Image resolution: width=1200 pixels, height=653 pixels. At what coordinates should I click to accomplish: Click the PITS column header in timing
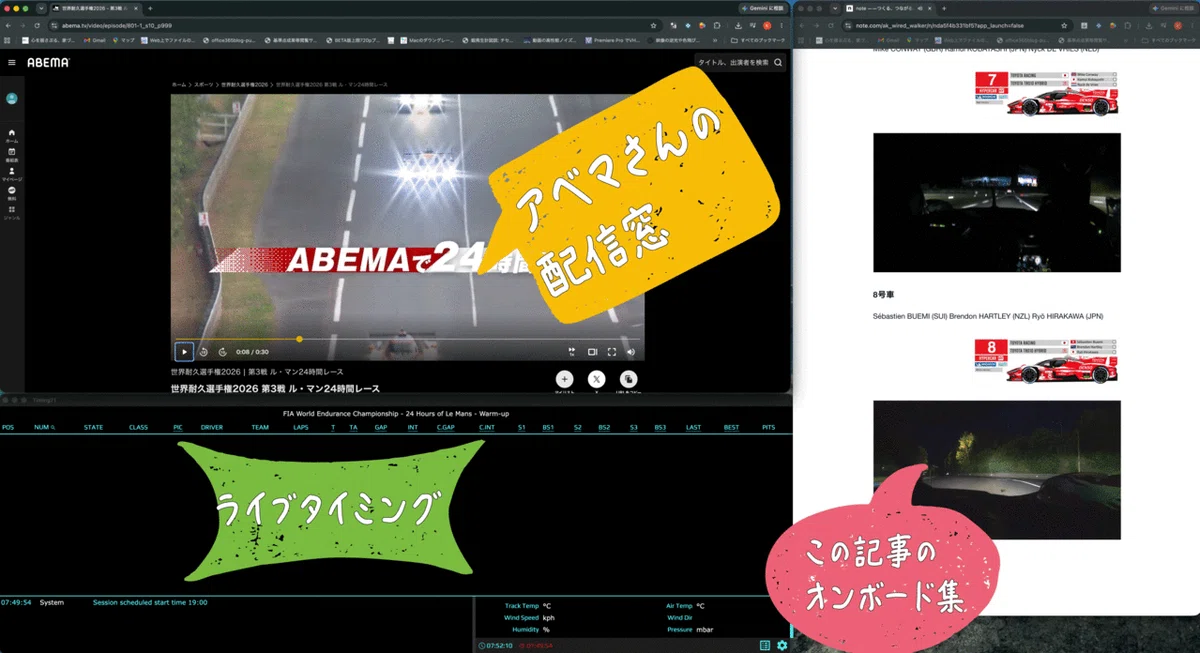[x=768, y=427]
